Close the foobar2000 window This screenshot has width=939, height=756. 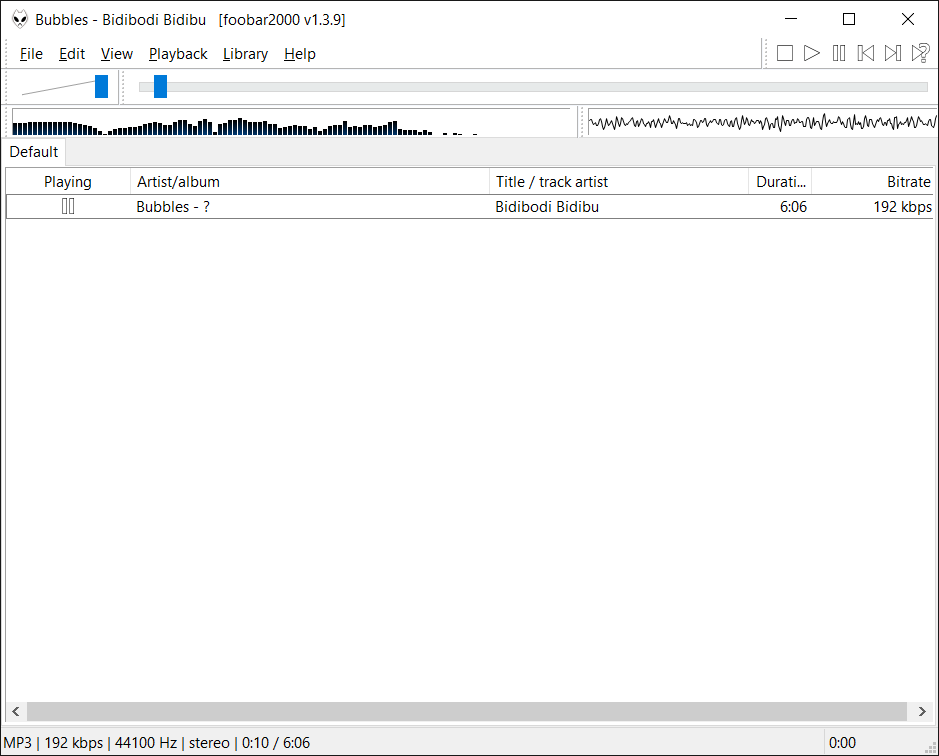(x=907, y=19)
